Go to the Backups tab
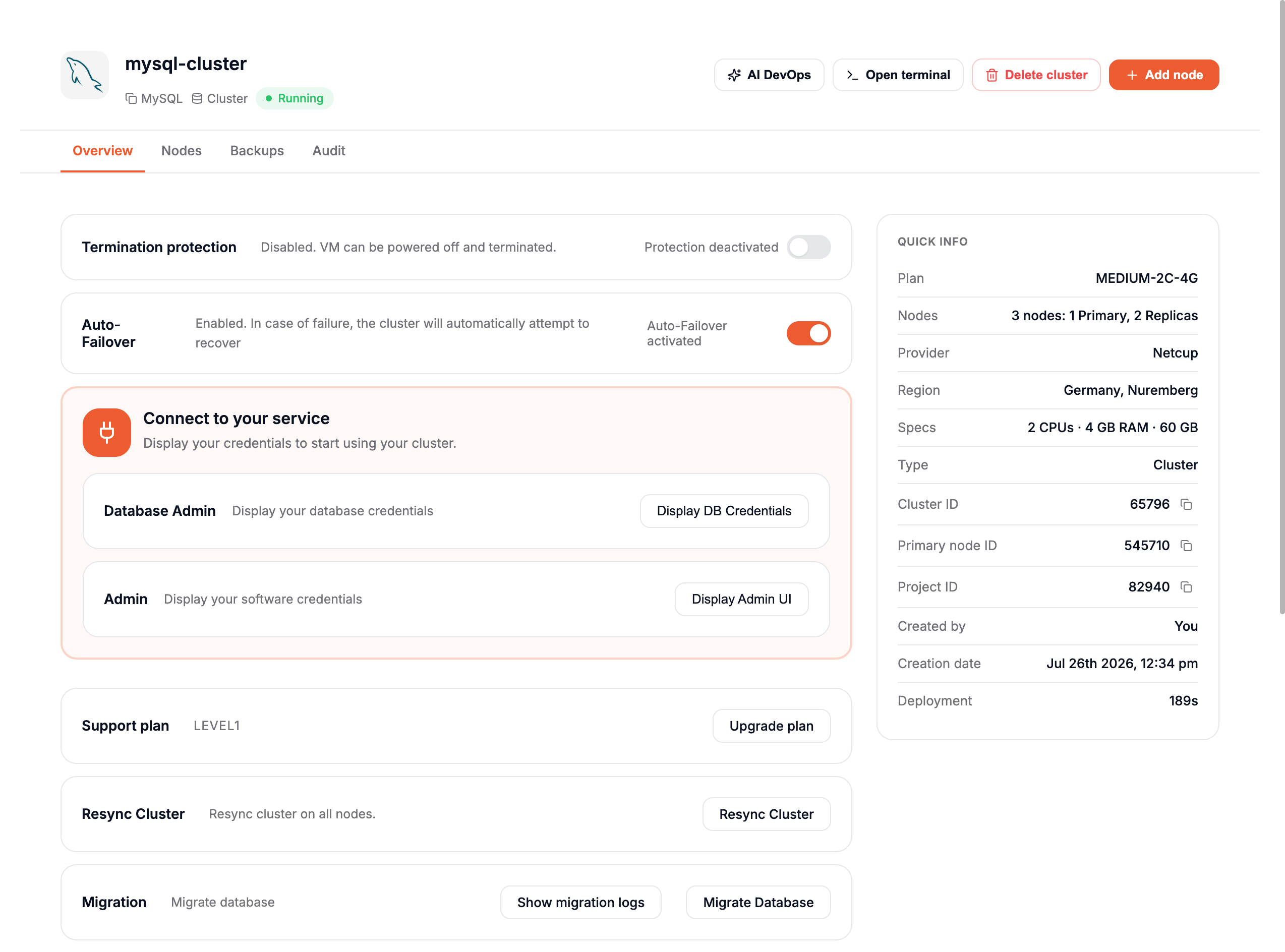The image size is (1285, 952). coord(257,151)
